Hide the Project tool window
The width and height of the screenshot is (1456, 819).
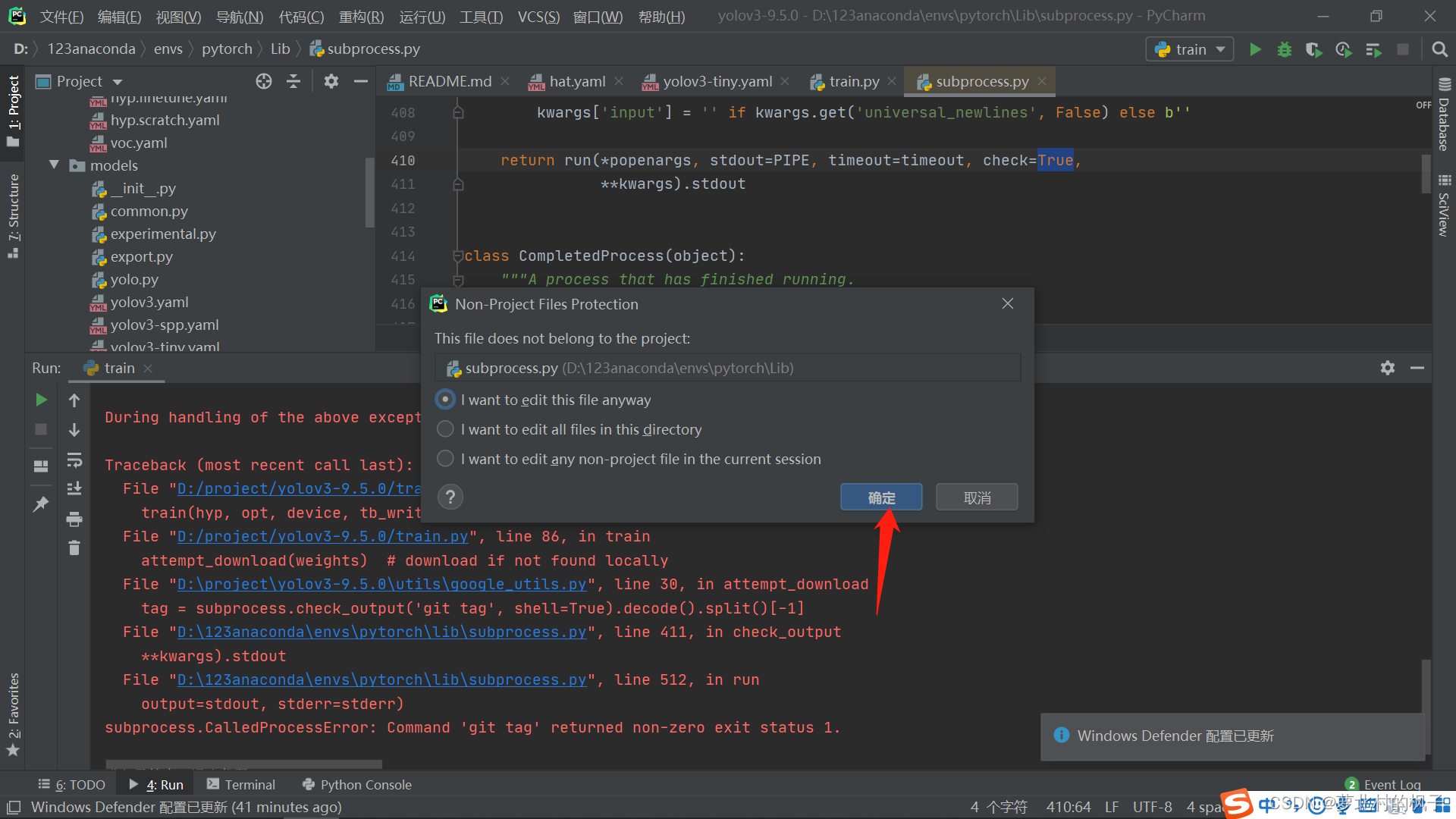[361, 81]
